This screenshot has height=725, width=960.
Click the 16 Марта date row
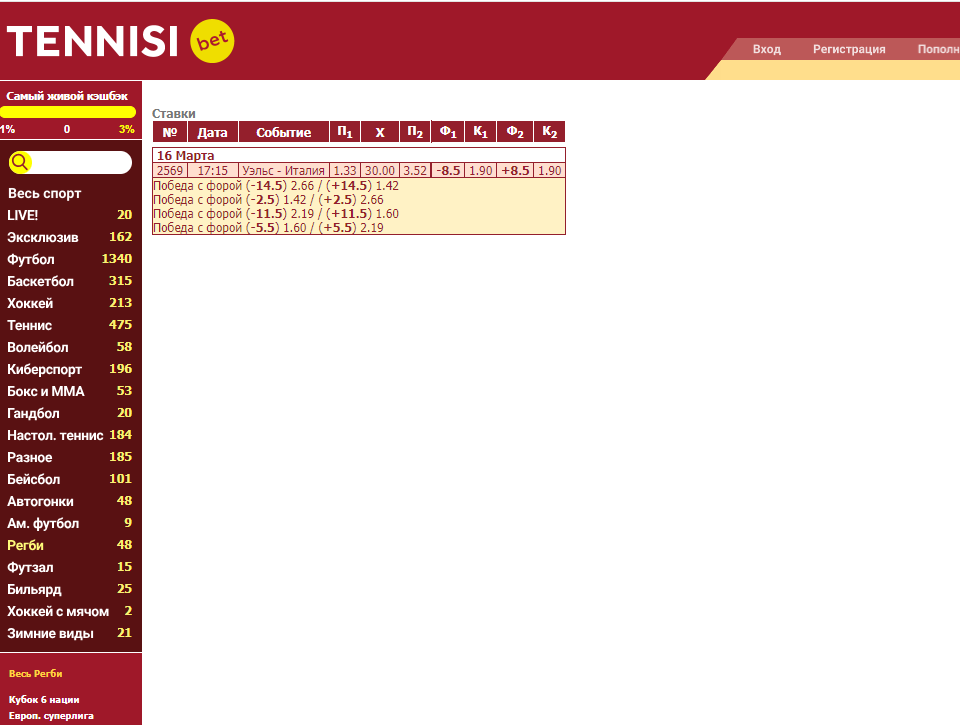point(359,156)
